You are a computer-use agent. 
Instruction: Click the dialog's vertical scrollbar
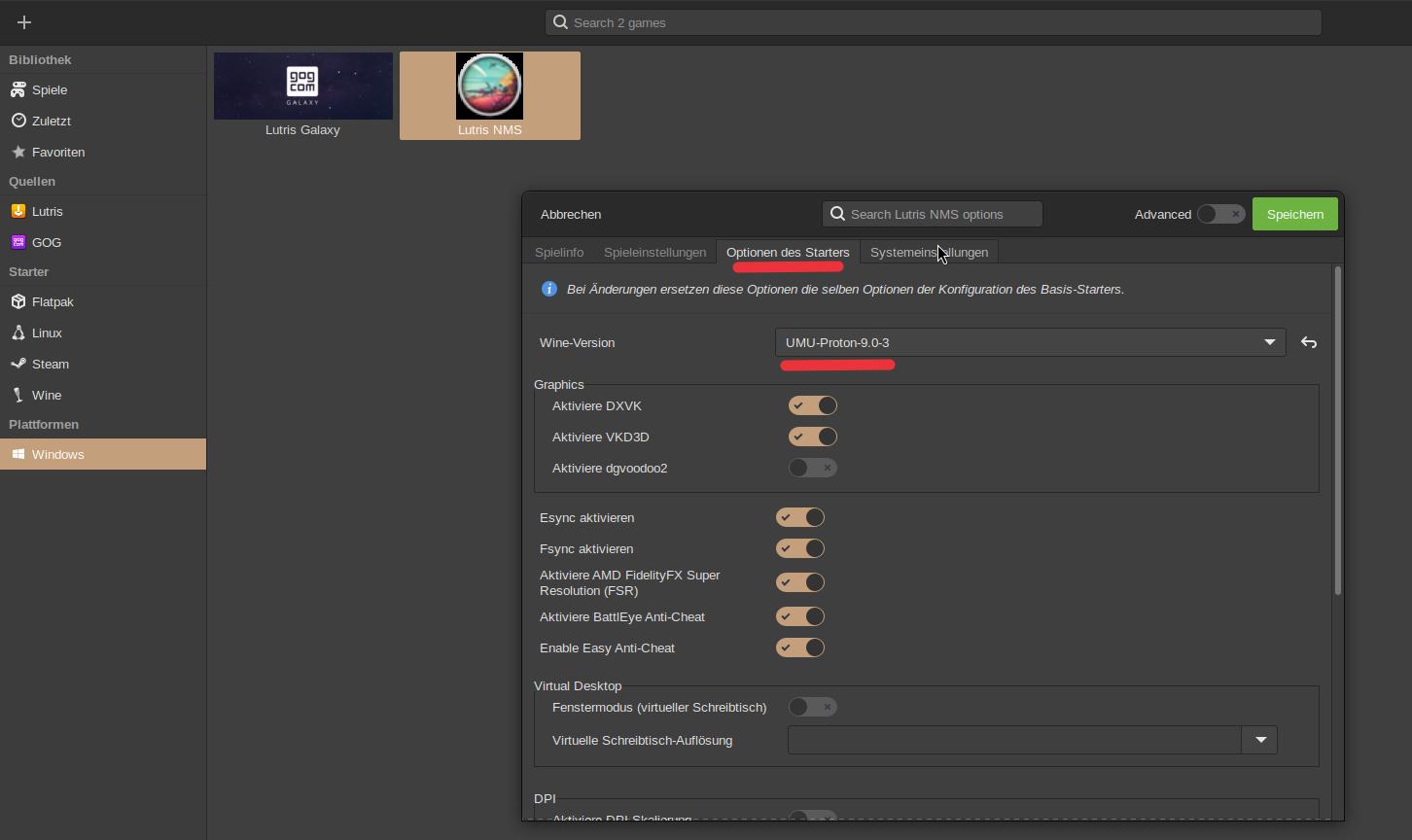[x=1338, y=430]
